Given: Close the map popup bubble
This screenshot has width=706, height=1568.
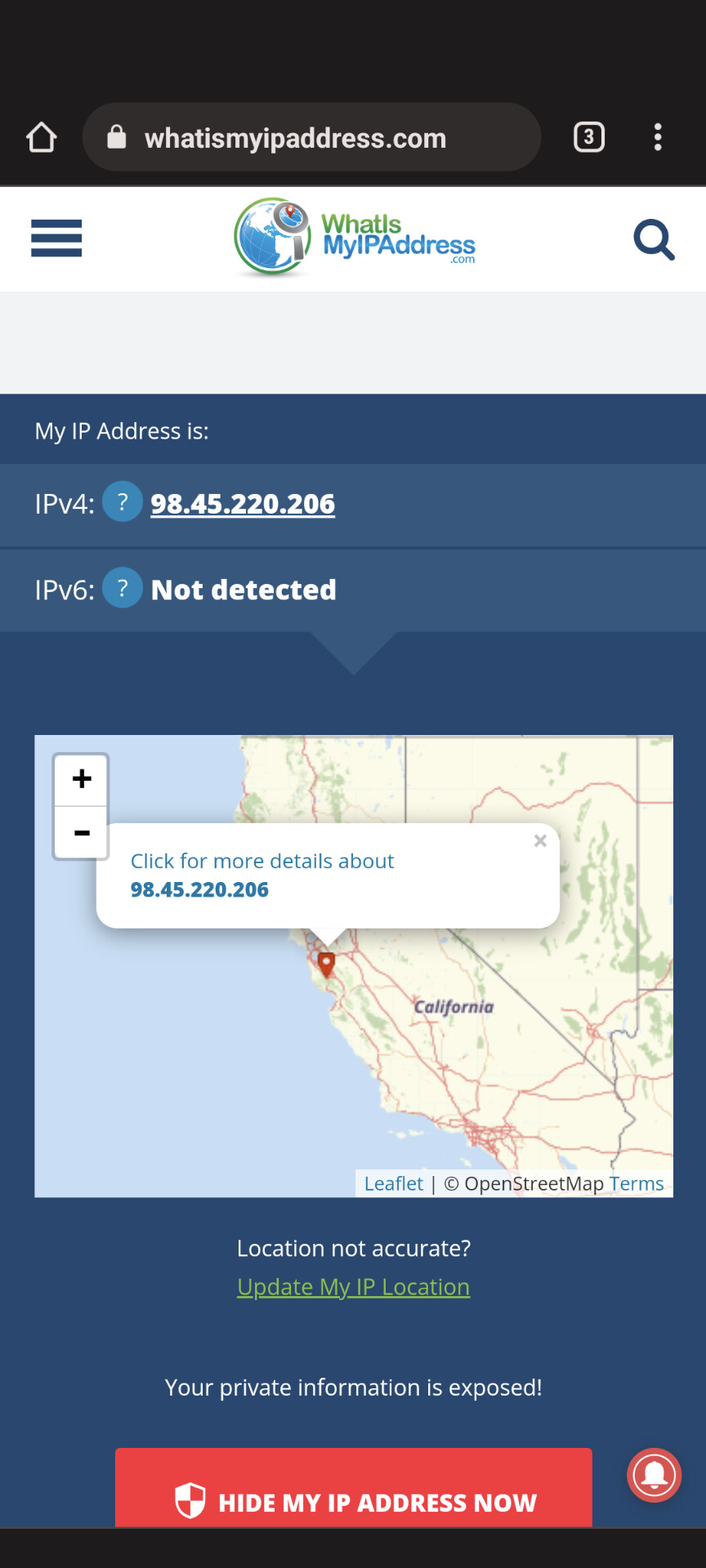Looking at the screenshot, I should click(540, 841).
